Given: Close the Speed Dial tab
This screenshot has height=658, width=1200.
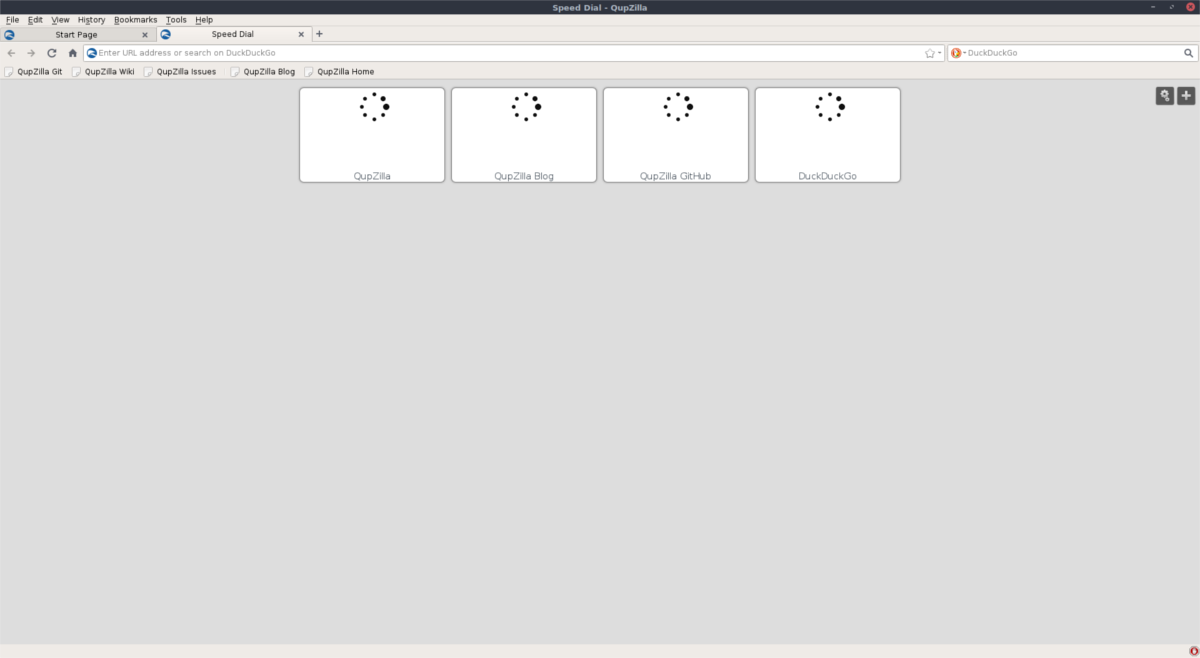Looking at the screenshot, I should pos(301,35).
